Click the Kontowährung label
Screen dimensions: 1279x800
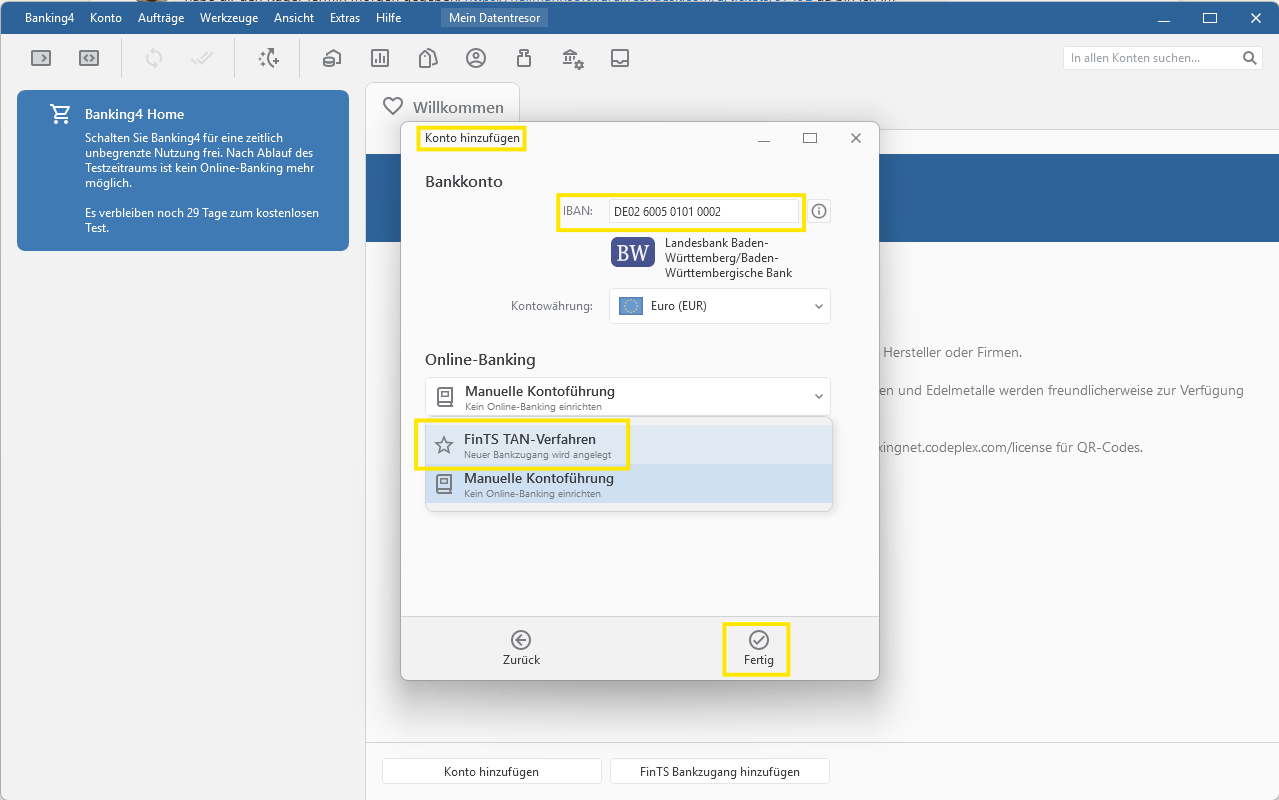coord(552,306)
